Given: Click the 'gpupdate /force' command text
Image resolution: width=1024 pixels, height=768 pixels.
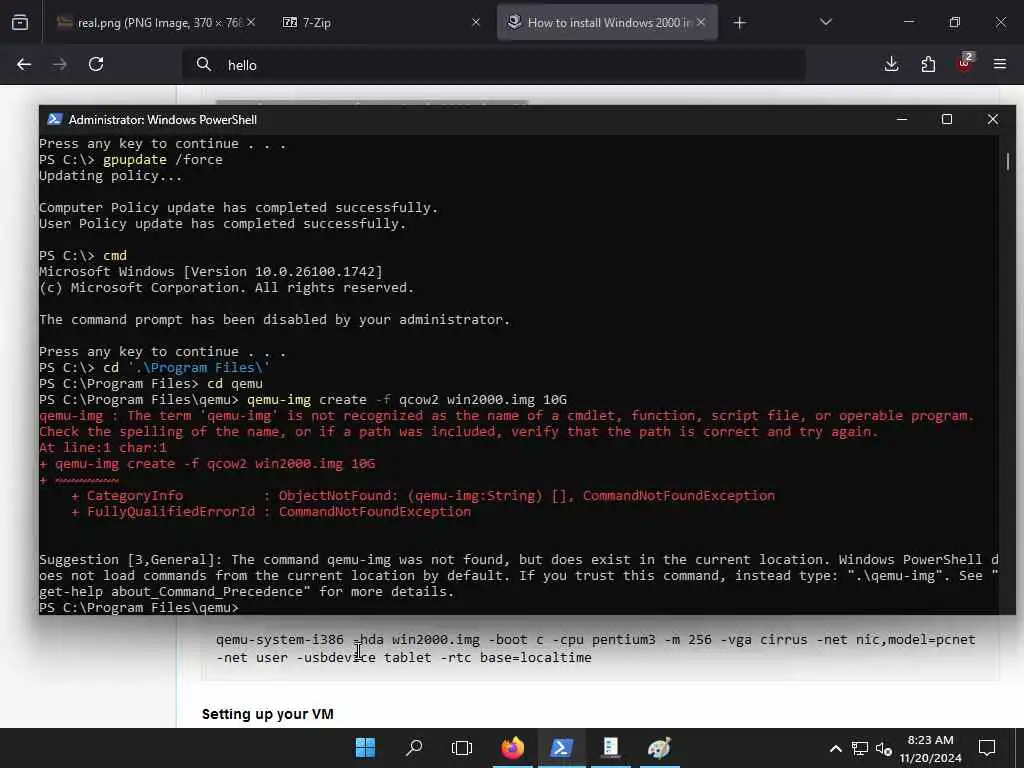Looking at the screenshot, I should (x=163, y=160).
